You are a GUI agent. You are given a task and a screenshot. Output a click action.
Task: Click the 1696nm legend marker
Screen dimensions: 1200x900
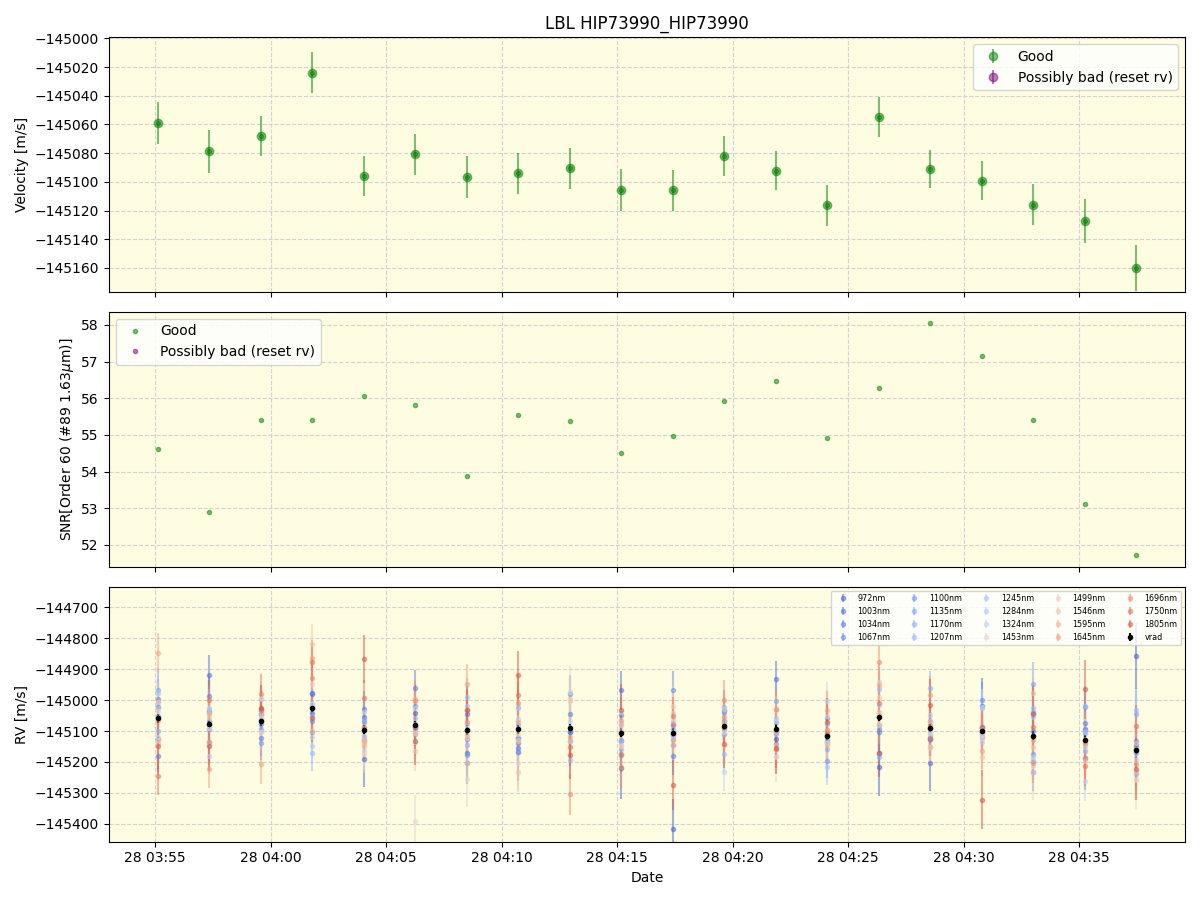[x=1131, y=598]
